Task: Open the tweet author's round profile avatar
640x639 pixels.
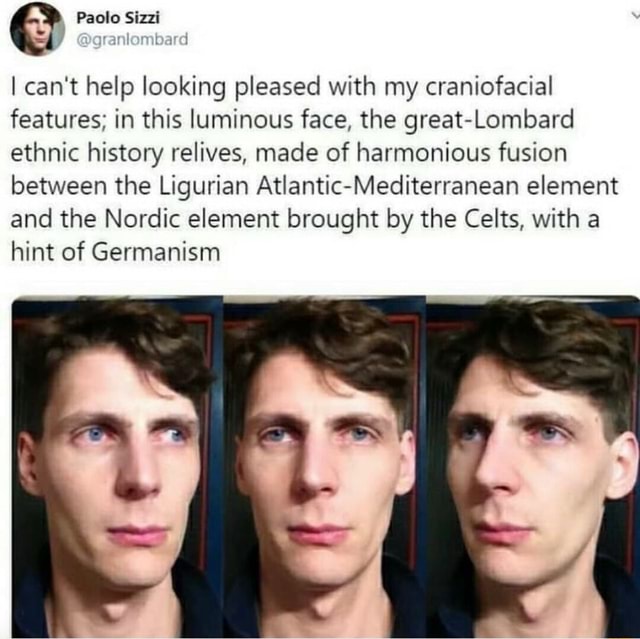Action: coord(37,29)
